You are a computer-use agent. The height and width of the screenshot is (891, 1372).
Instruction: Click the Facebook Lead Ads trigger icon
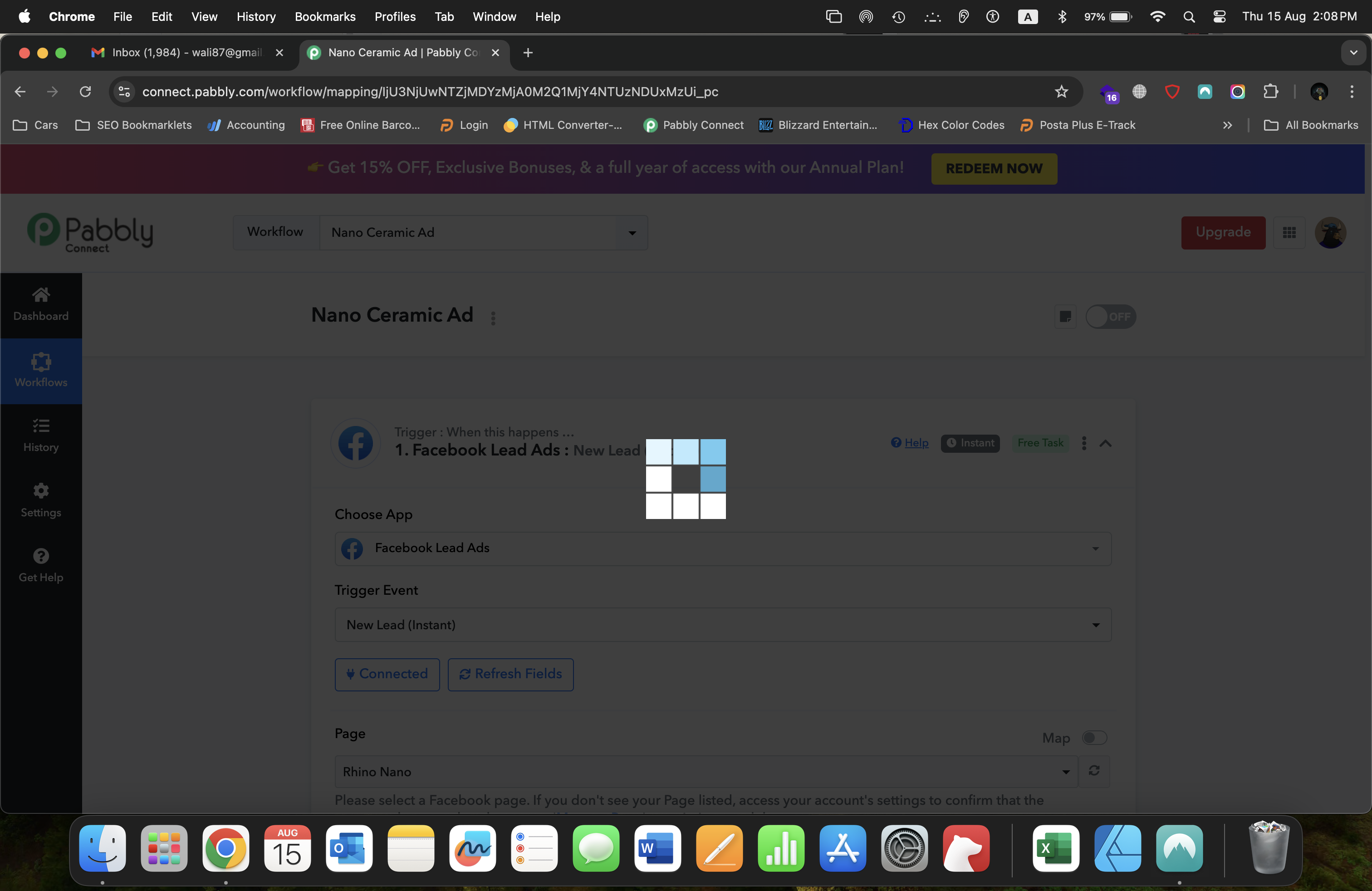356,443
